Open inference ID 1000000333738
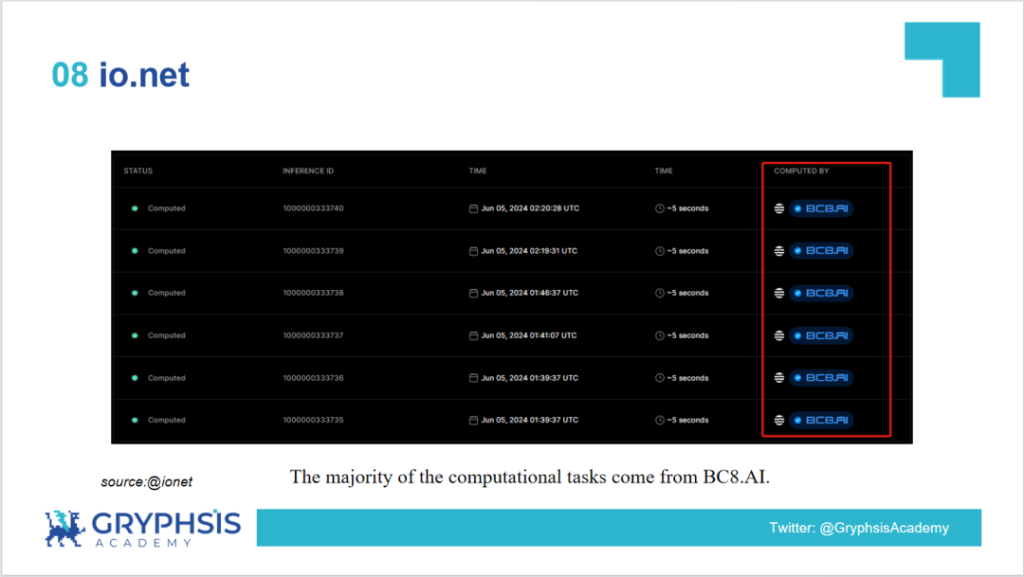Image resolution: width=1024 pixels, height=577 pixels. point(313,293)
